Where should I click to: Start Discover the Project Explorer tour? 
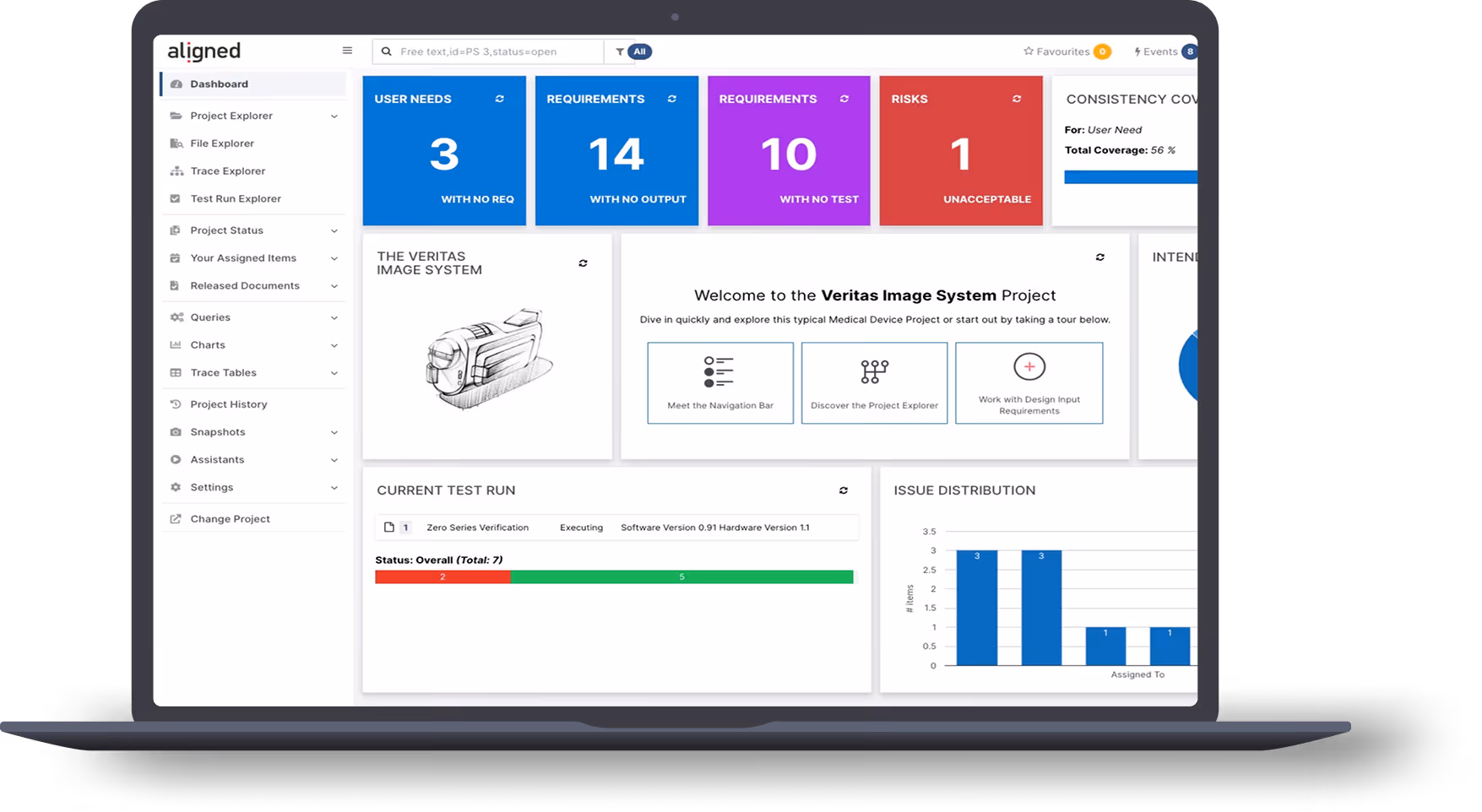pos(874,382)
